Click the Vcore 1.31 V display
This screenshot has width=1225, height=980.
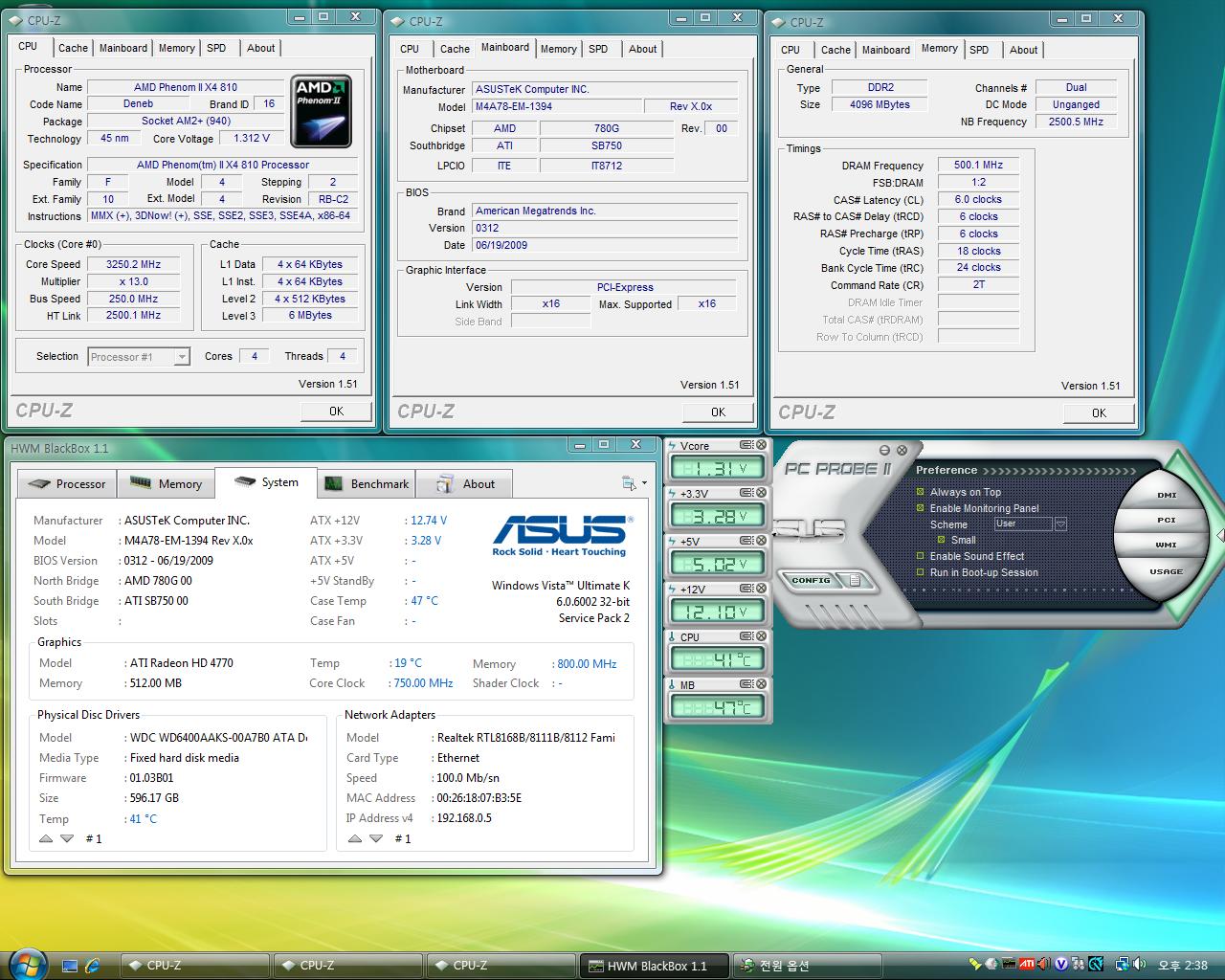[718, 468]
